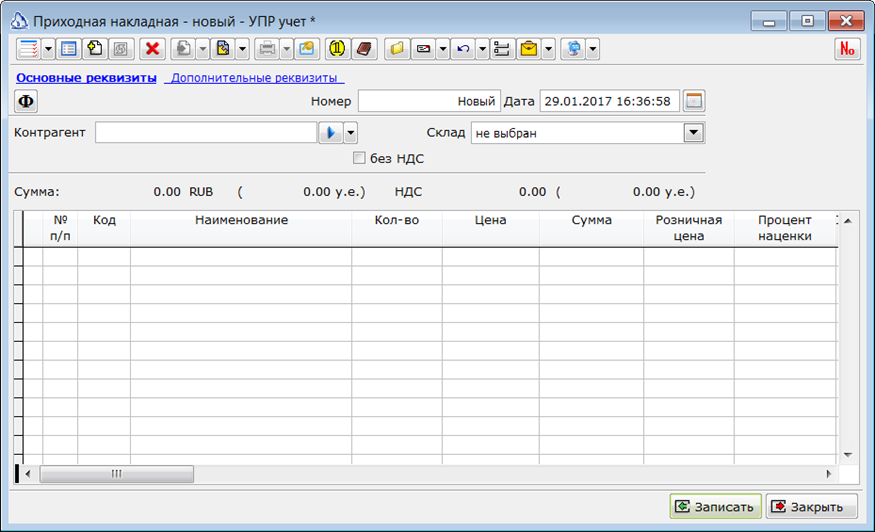Click the blue list view icon
Viewport: 875px width, 532px height.
[x=69, y=49]
